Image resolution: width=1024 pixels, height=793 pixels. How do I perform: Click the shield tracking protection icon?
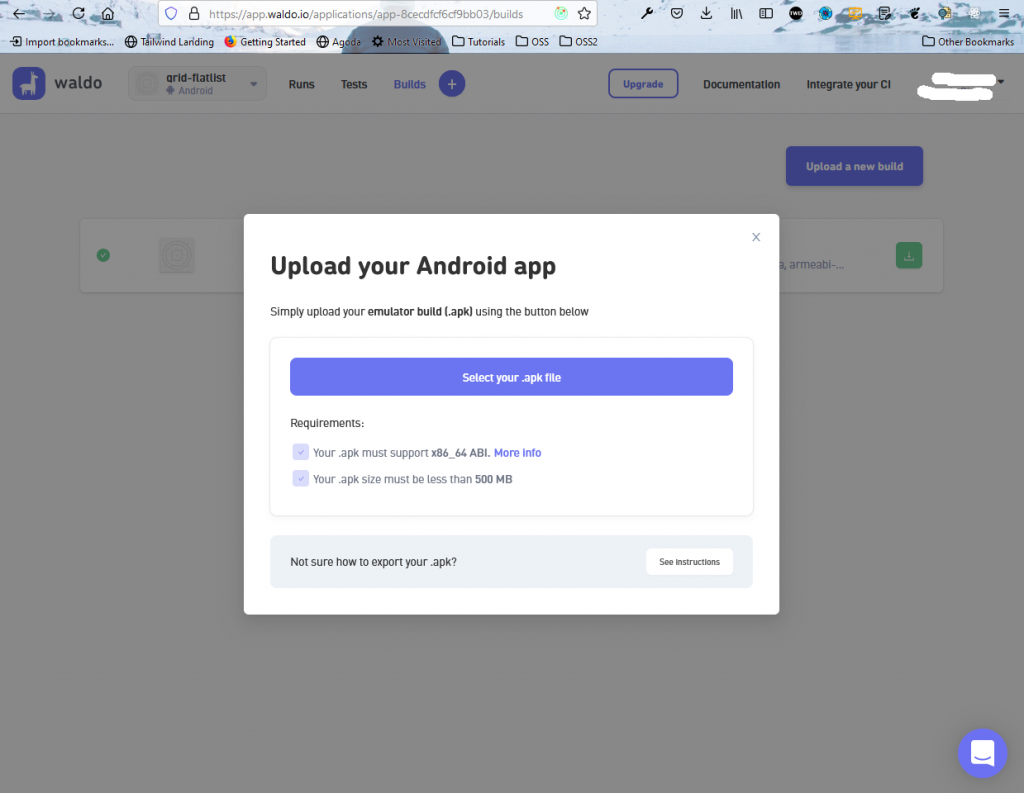click(171, 13)
